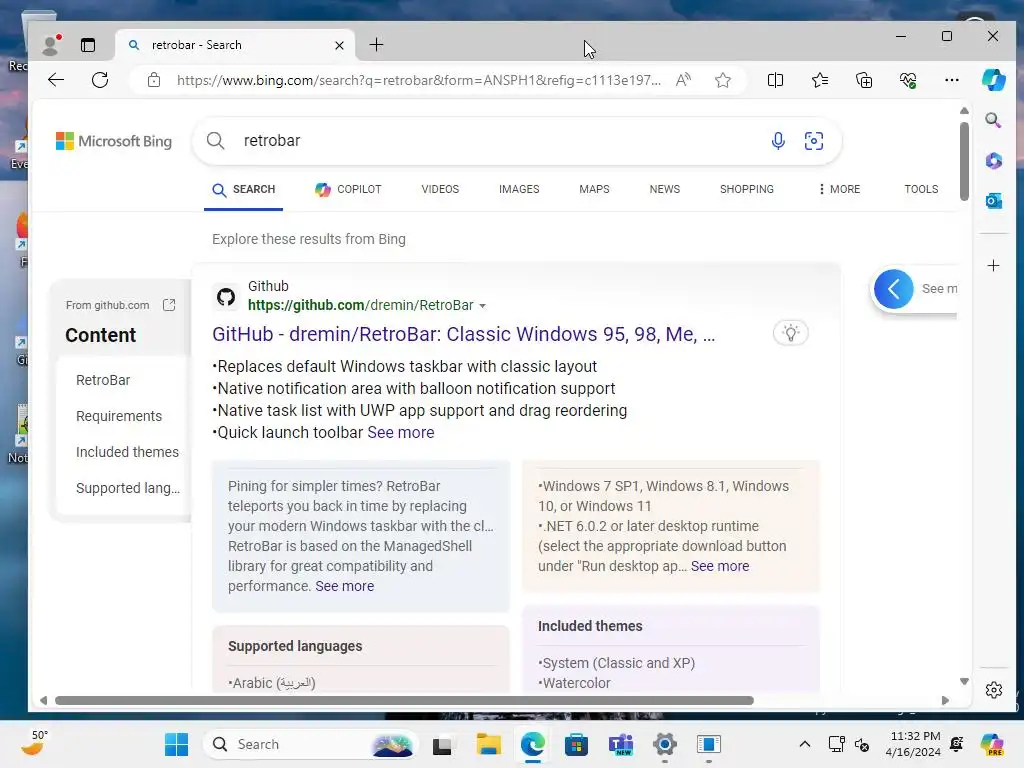Viewport: 1024px width, 768px height.
Task: Open the GitHub dremin/RetroBar result title
Action: point(464,334)
